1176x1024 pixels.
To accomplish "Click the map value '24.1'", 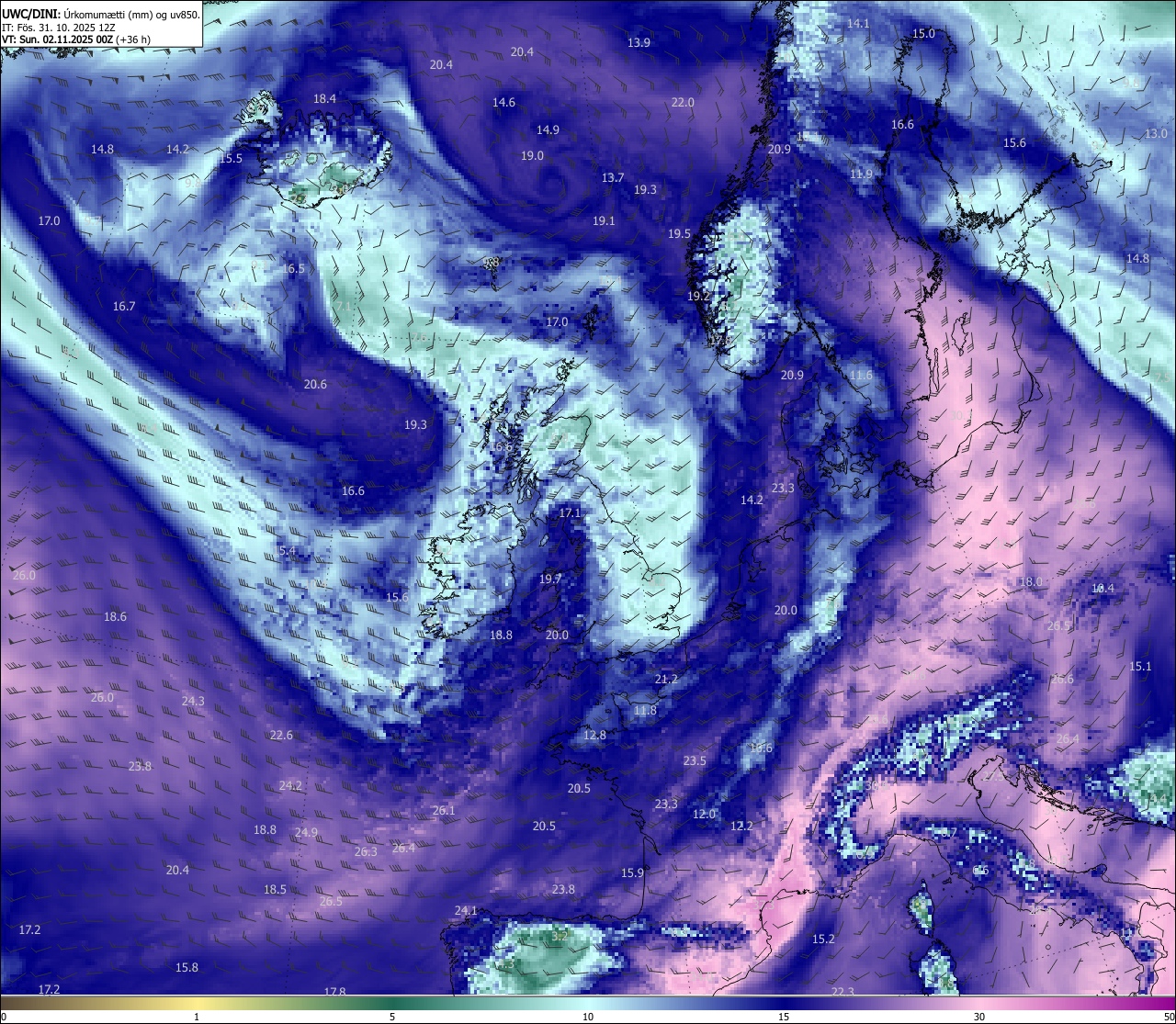I will coord(466,911).
